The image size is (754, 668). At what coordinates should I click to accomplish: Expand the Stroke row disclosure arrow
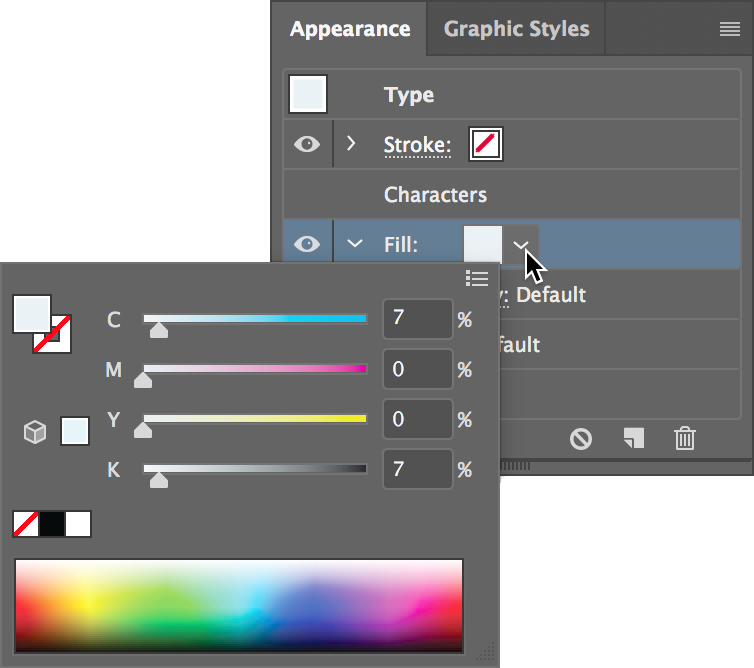pyautogui.click(x=351, y=144)
